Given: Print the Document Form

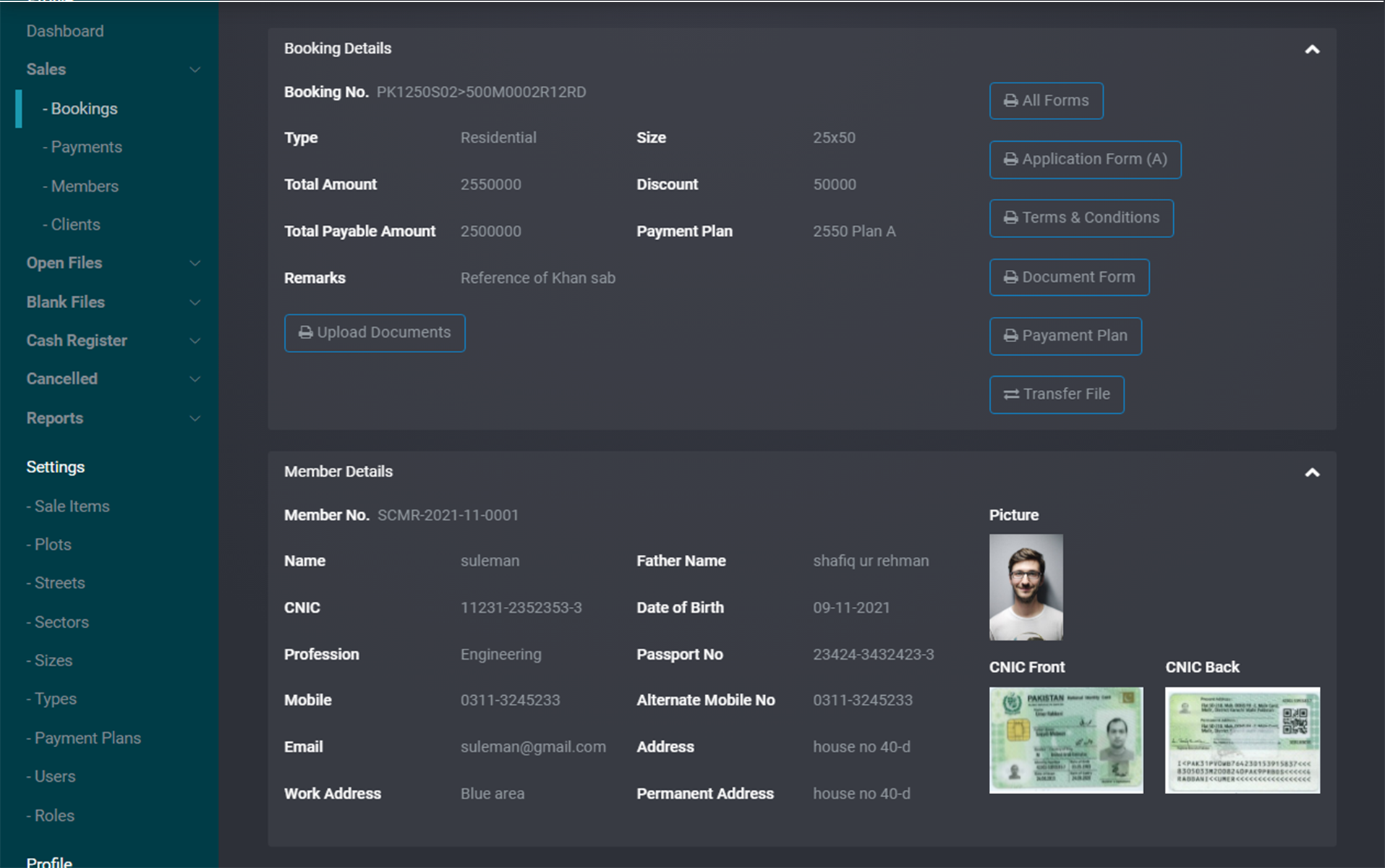Looking at the screenshot, I should click(1069, 277).
